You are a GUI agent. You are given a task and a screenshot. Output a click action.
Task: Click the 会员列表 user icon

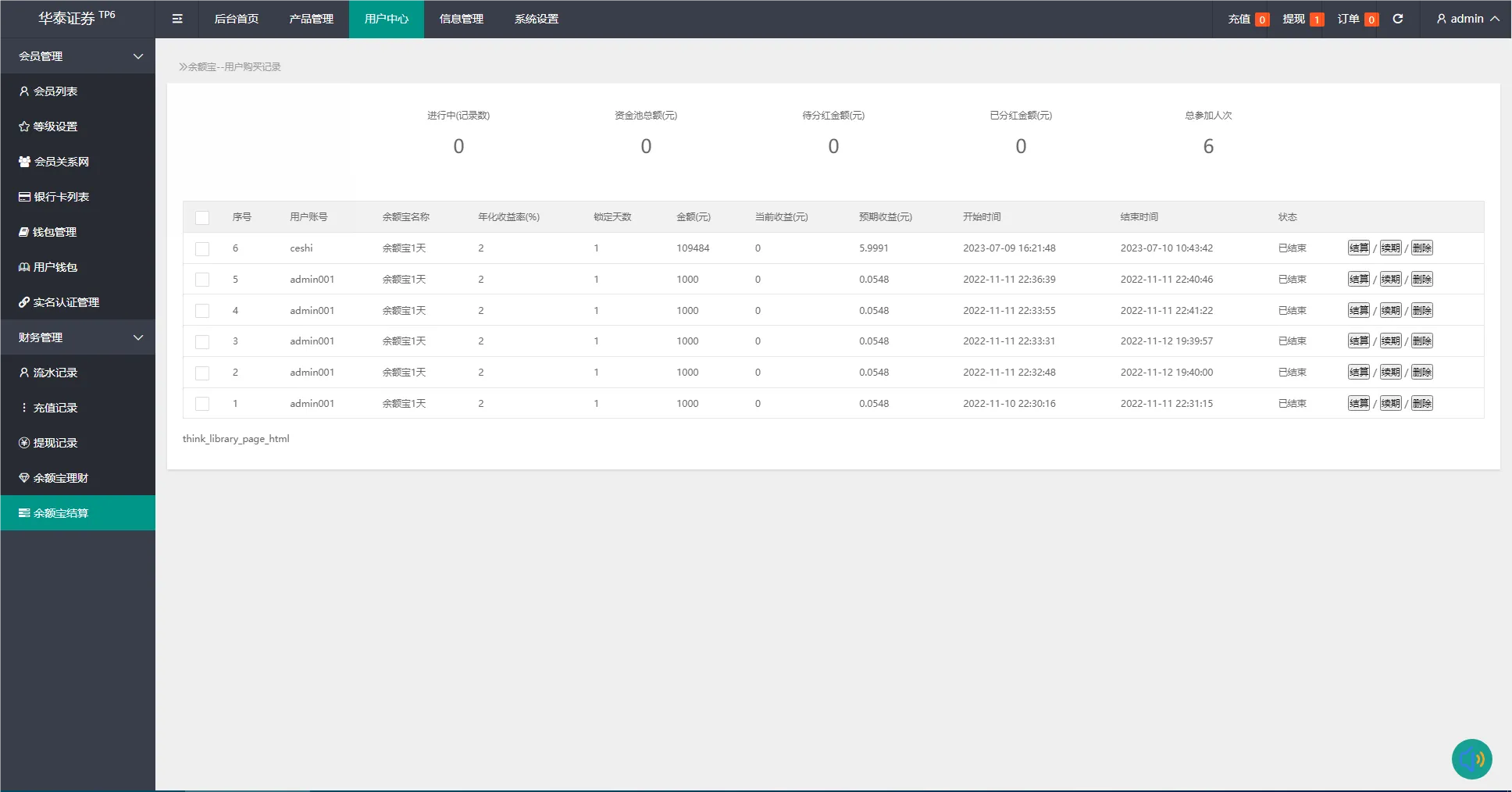pyautogui.click(x=24, y=91)
